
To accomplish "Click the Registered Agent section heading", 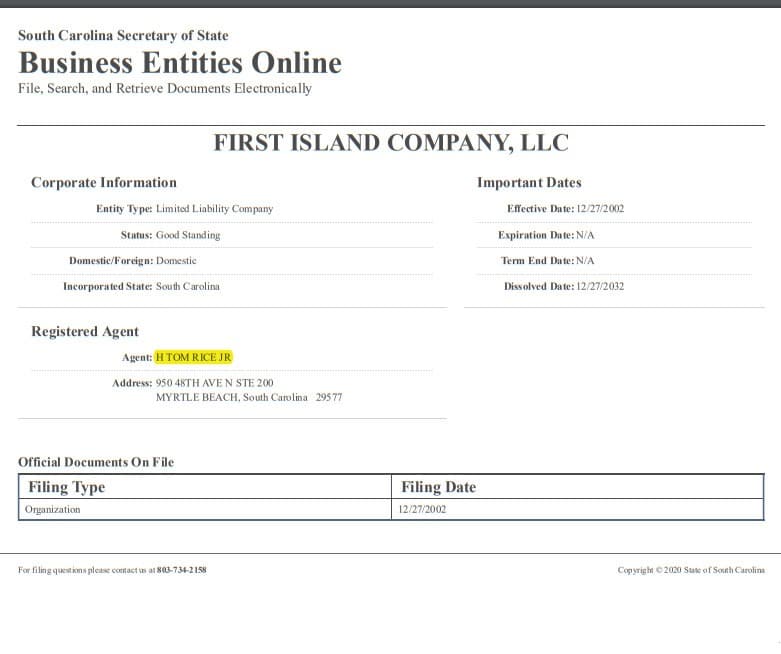I will [x=85, y=332].
